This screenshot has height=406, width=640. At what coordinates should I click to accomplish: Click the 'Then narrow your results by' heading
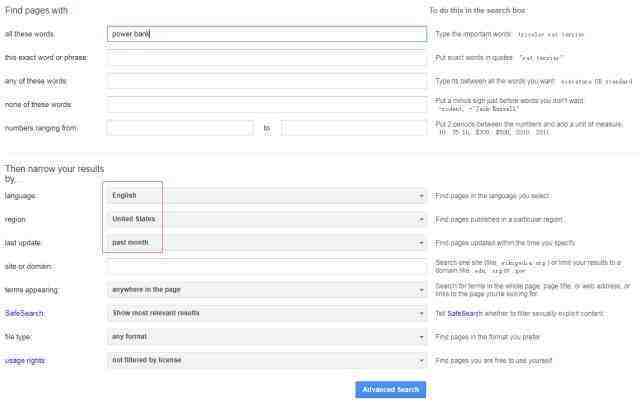[54, 174]
